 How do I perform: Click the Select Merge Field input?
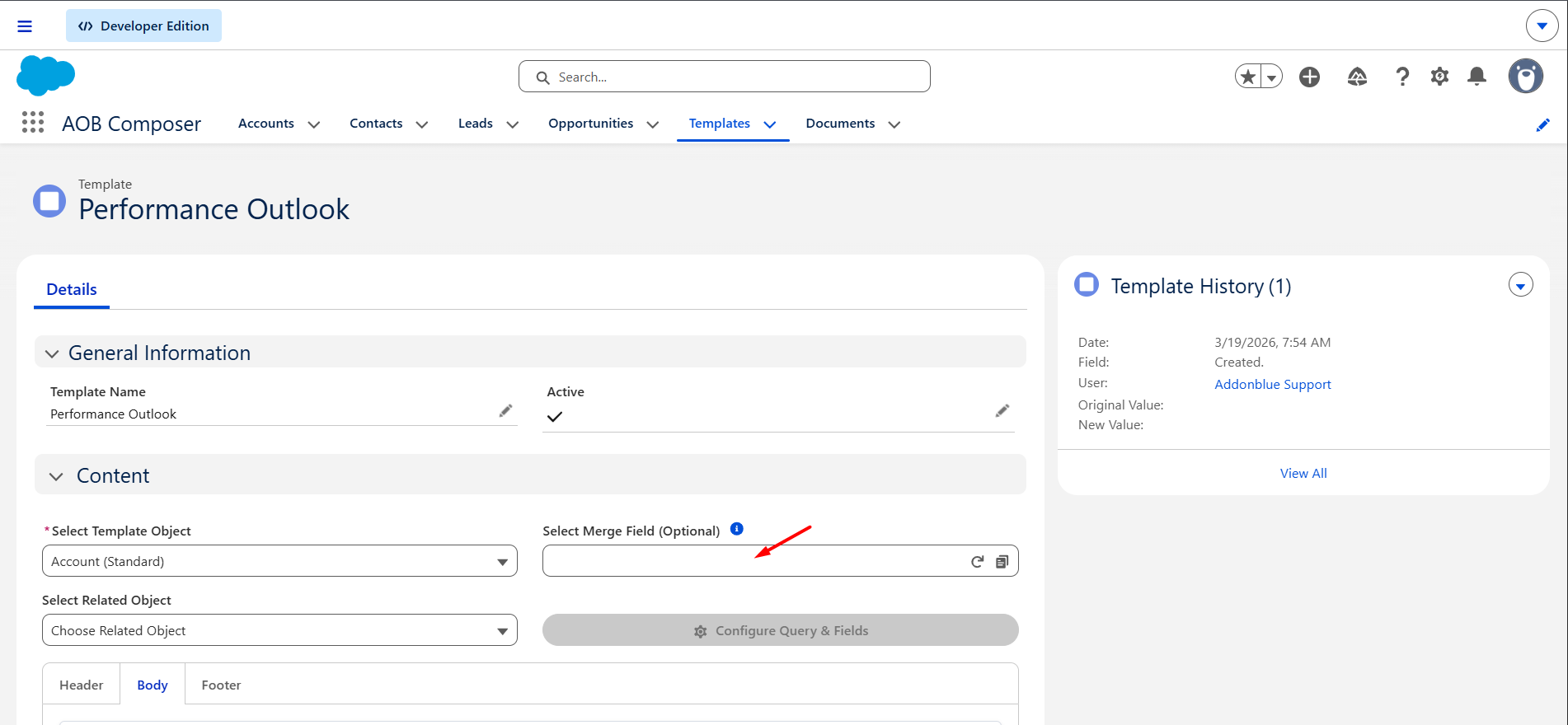[x=780, y=561]
